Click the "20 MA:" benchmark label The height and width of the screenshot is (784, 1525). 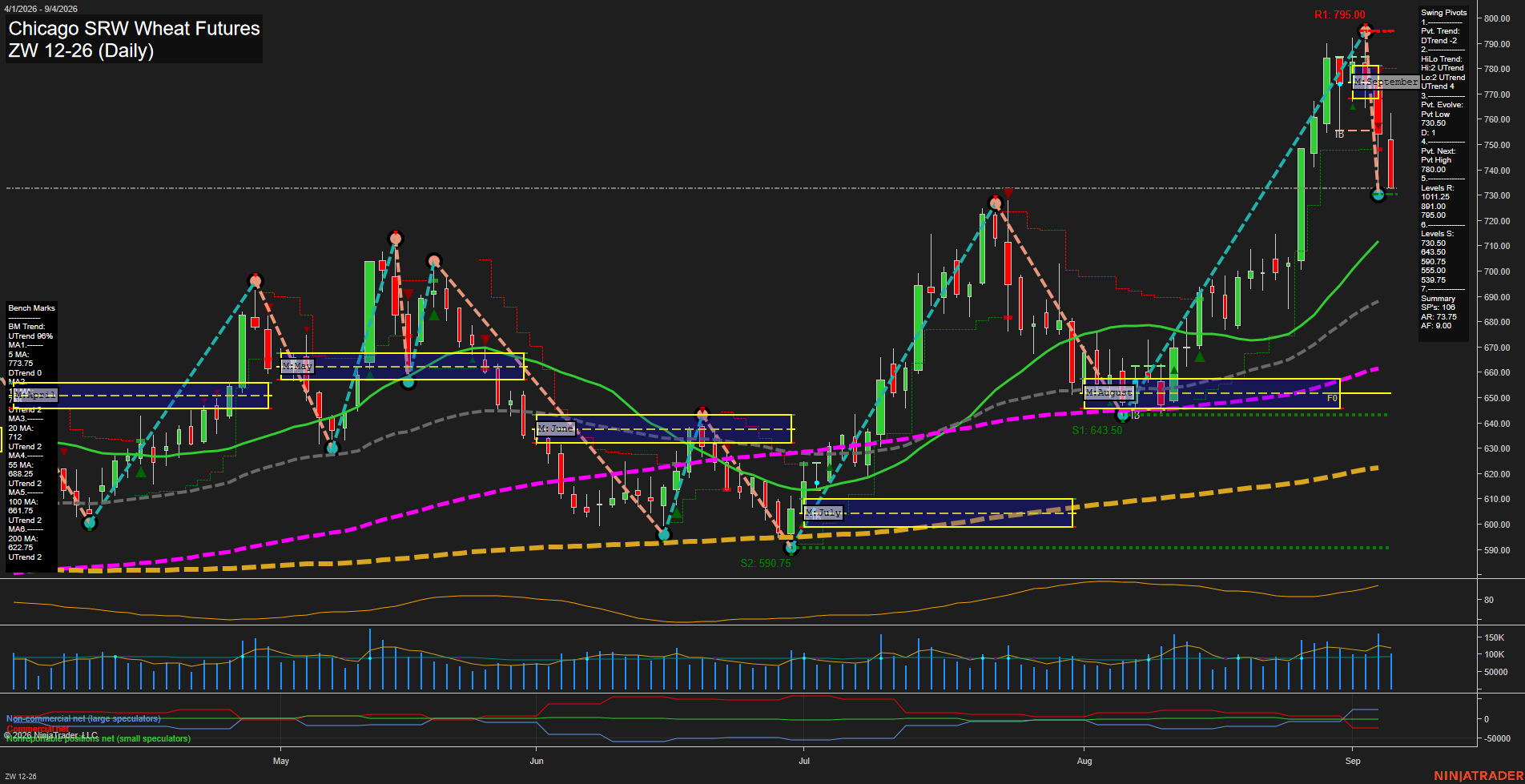coord(21,428)
